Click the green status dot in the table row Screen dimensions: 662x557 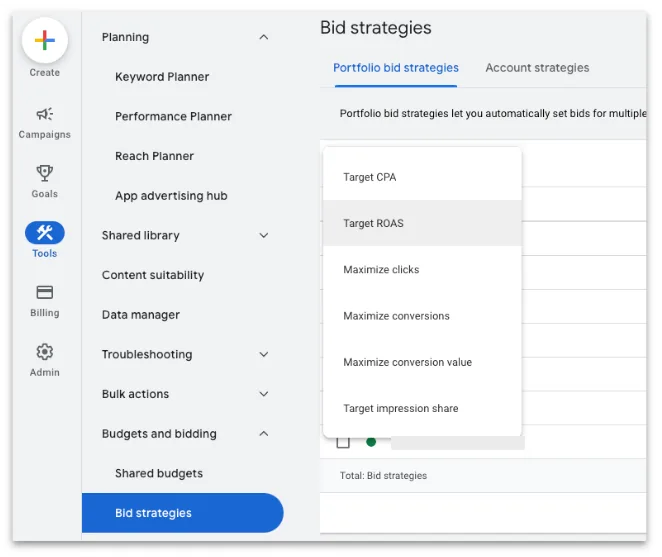371,442
